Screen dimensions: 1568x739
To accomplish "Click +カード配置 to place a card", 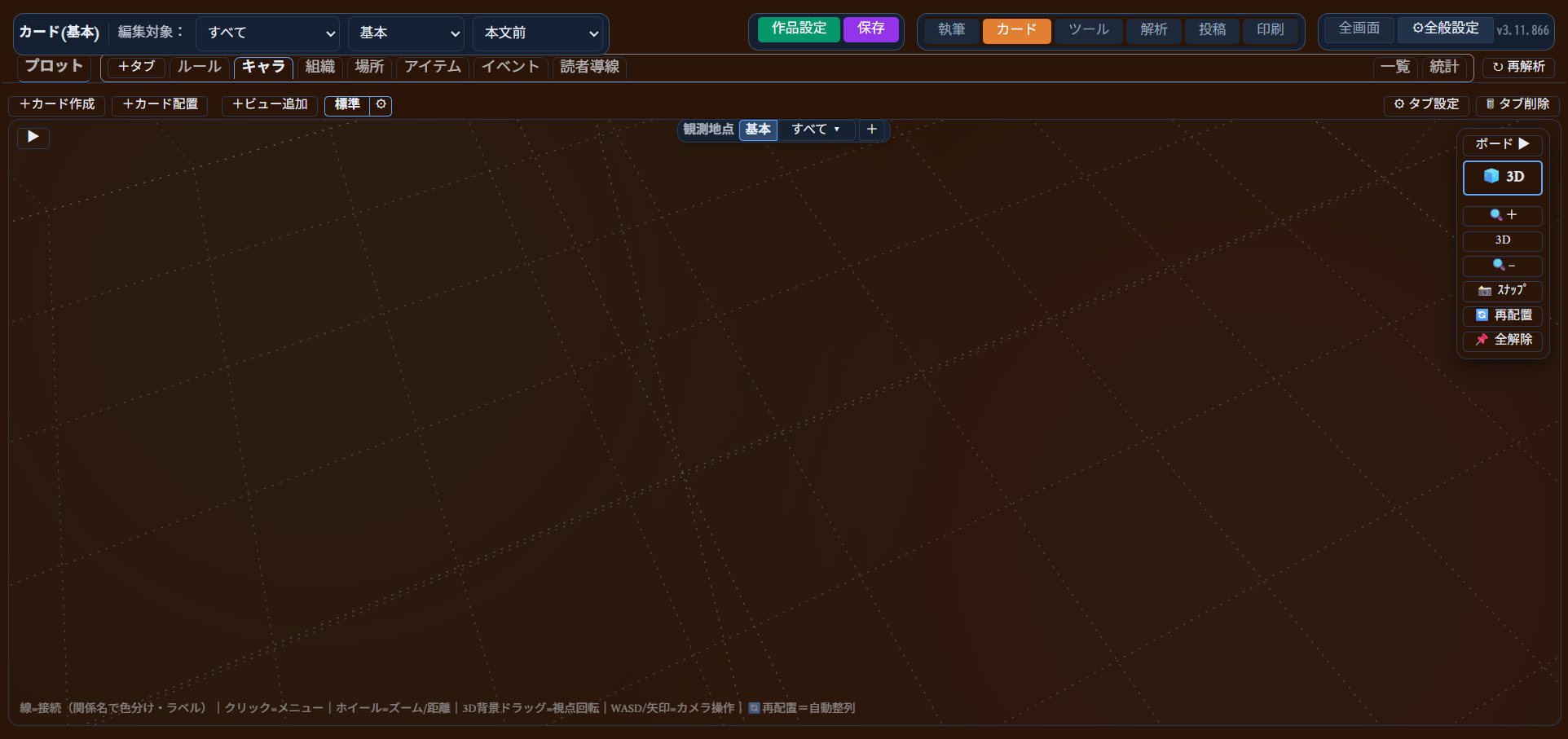I will coord(160,105).
